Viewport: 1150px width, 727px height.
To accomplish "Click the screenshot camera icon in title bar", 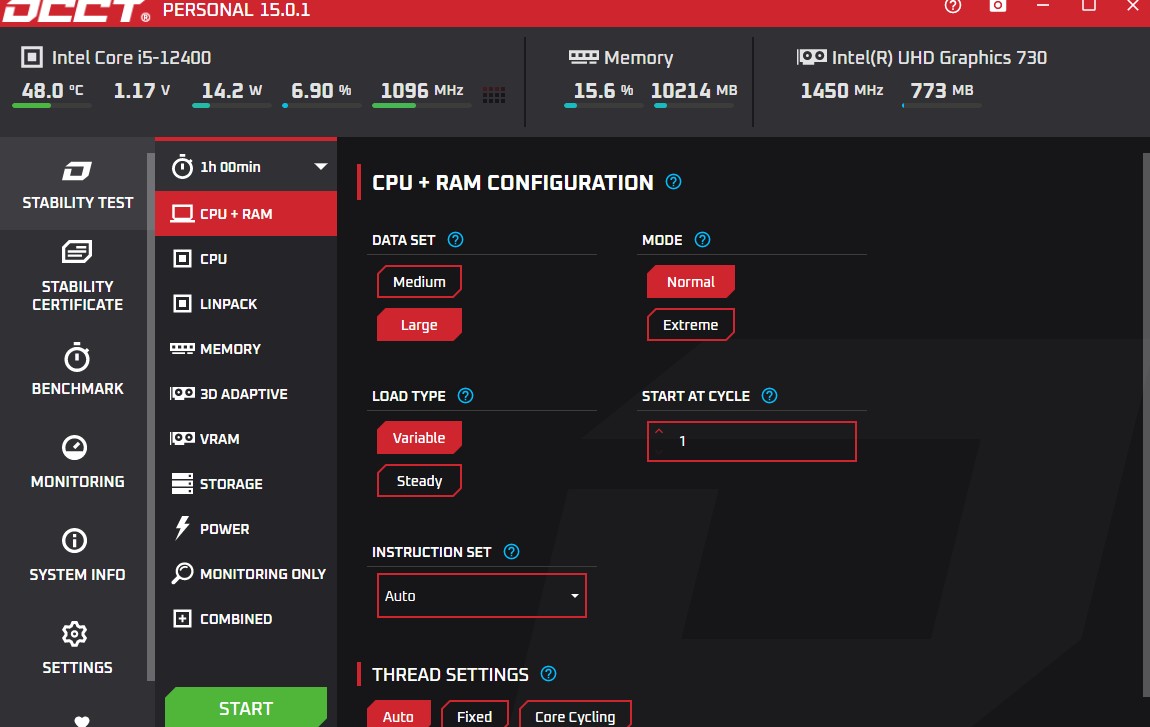I will [x=997, y=6].
